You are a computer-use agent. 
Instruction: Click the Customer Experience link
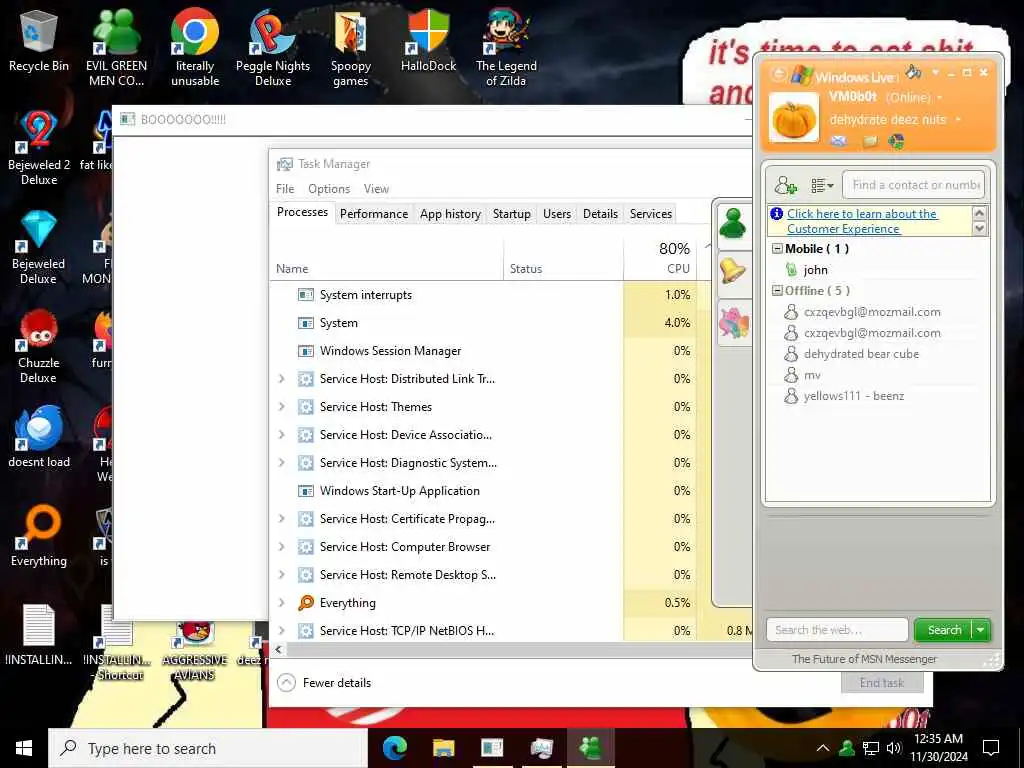point(862,221)
